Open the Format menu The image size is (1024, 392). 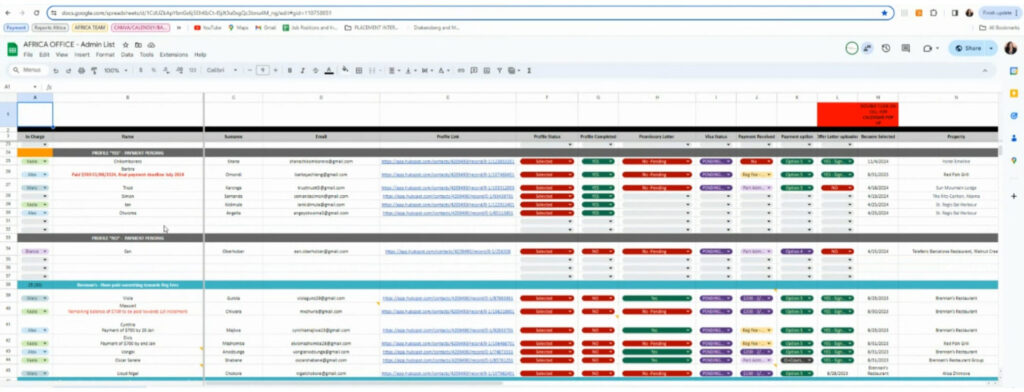tap(104, 55)
